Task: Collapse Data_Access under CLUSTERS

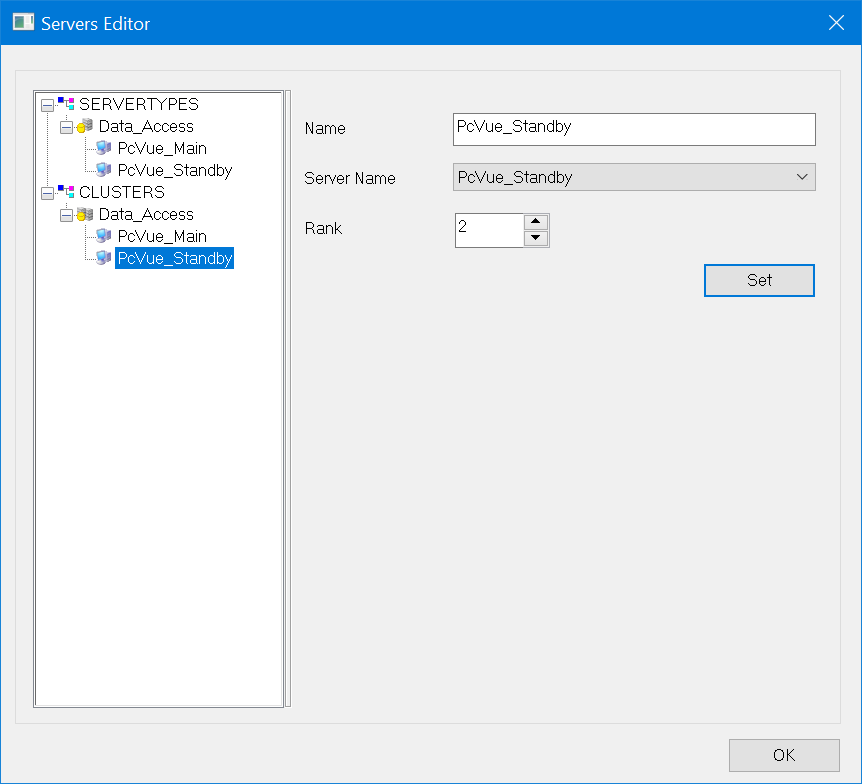Action: tap(66, 215)
